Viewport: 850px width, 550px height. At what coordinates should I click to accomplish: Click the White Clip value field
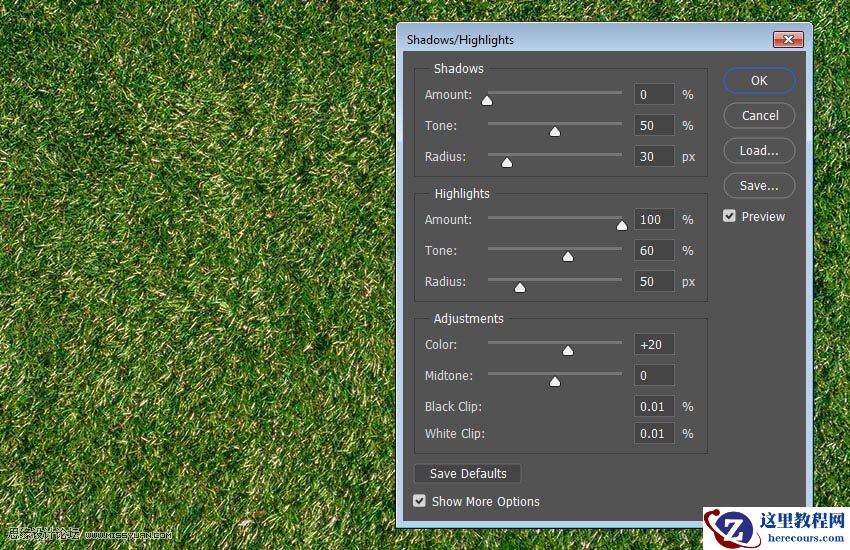tap(654, 434)
